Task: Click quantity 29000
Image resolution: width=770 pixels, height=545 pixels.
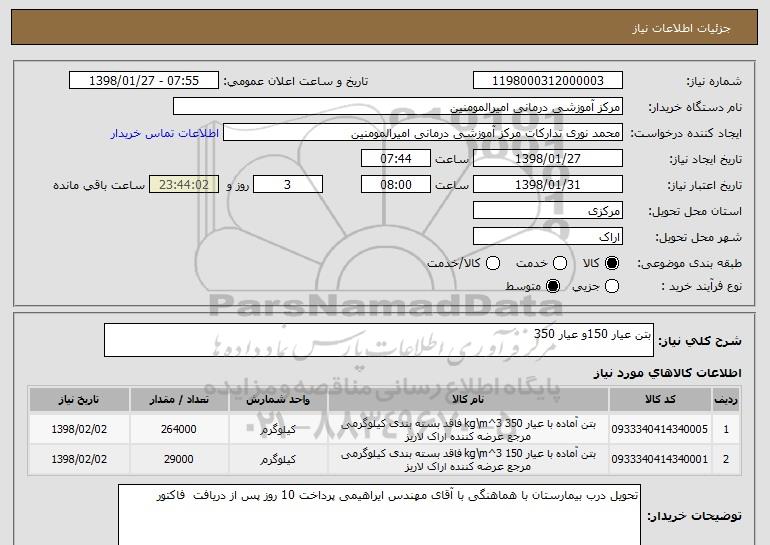Action: click(x=179, y=459)
